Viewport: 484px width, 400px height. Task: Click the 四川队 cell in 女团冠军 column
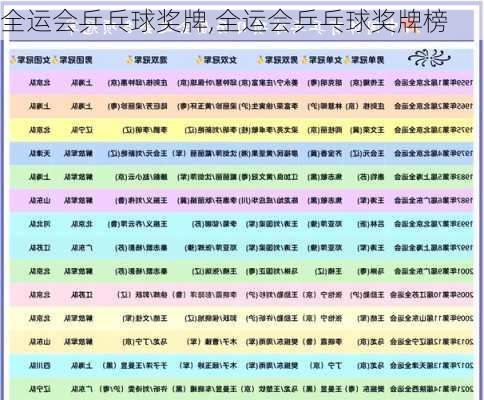(x=40, y=365)
